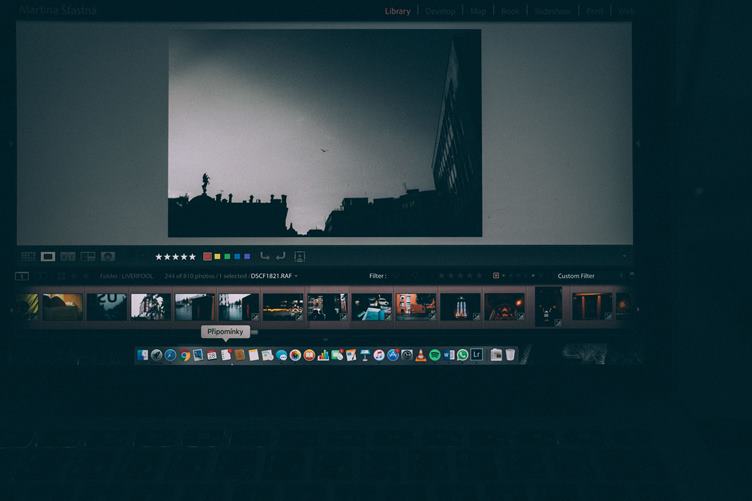Launch Google Chrome from the dock
The image size is (752, 501).
(x=185, y=355)
